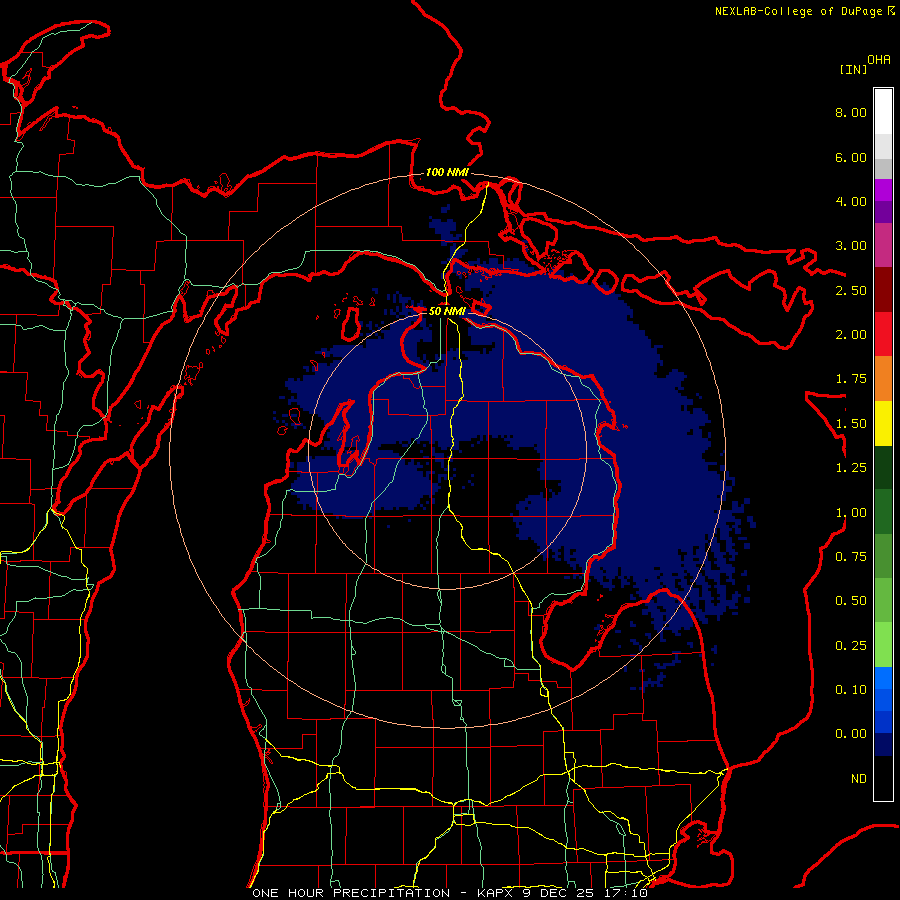This screenshot has width=900, height=900.
Task: Click the 0.10 legend value
Action: tap(851, 690)
